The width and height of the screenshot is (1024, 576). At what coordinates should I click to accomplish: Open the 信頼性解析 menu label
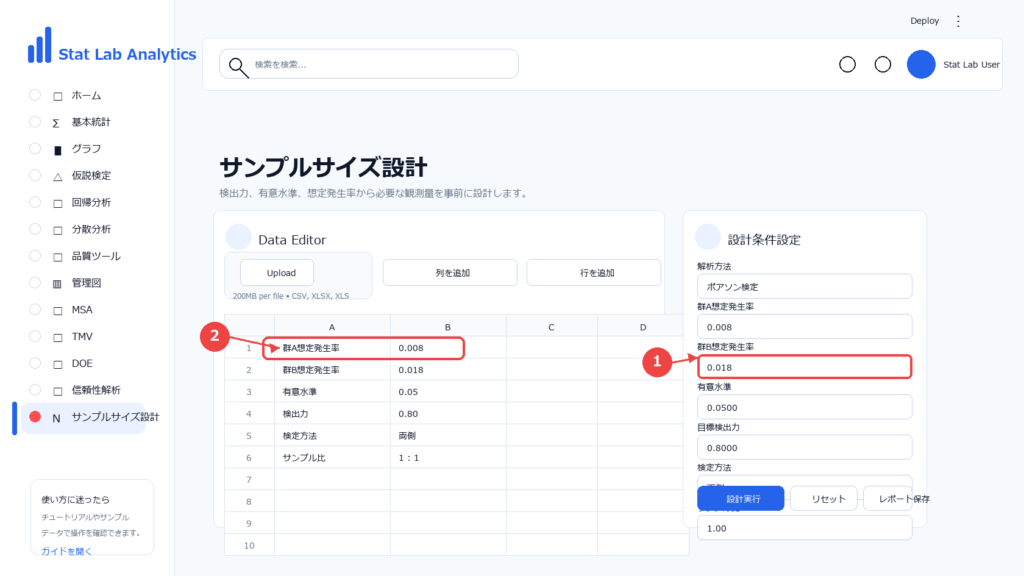[x=96, y=390]
